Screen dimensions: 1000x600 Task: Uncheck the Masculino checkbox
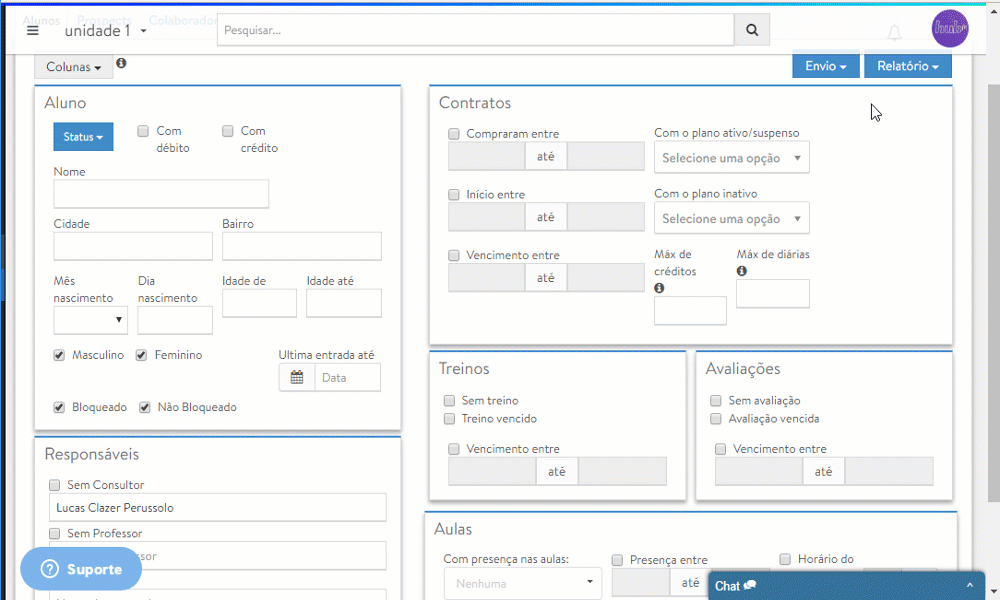tap(60, 355)
